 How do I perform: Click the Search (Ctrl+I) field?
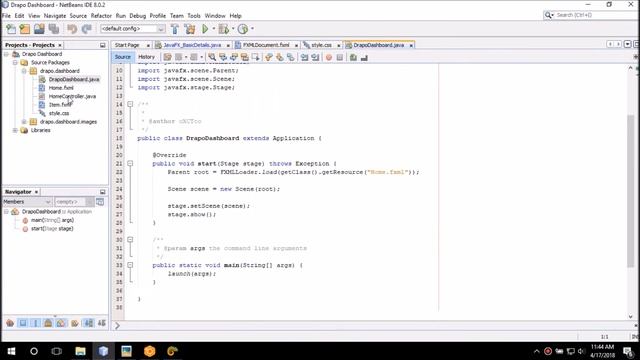point(596,15)
